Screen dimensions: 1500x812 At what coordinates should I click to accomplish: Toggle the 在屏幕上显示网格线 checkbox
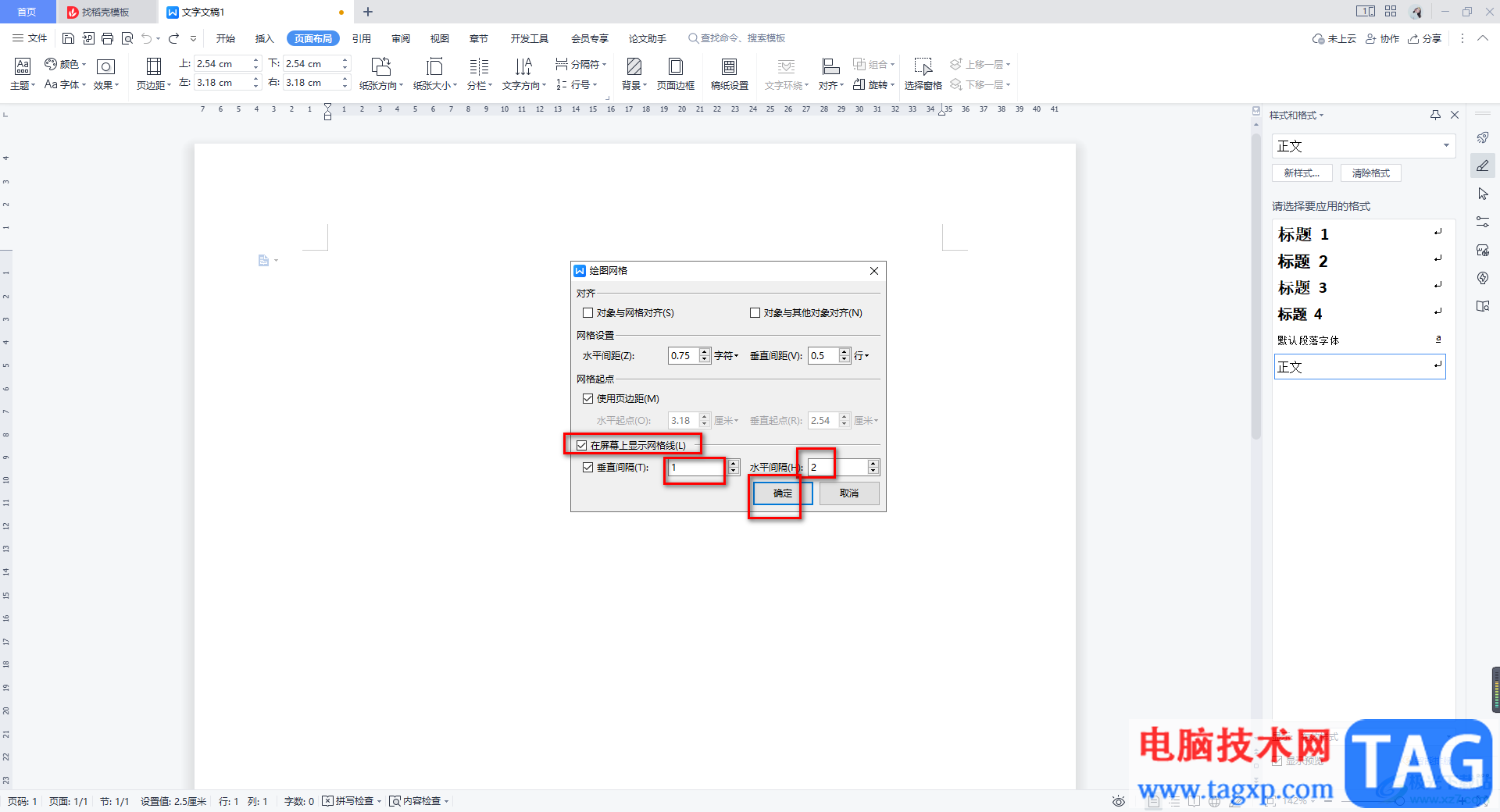point(581,446)
